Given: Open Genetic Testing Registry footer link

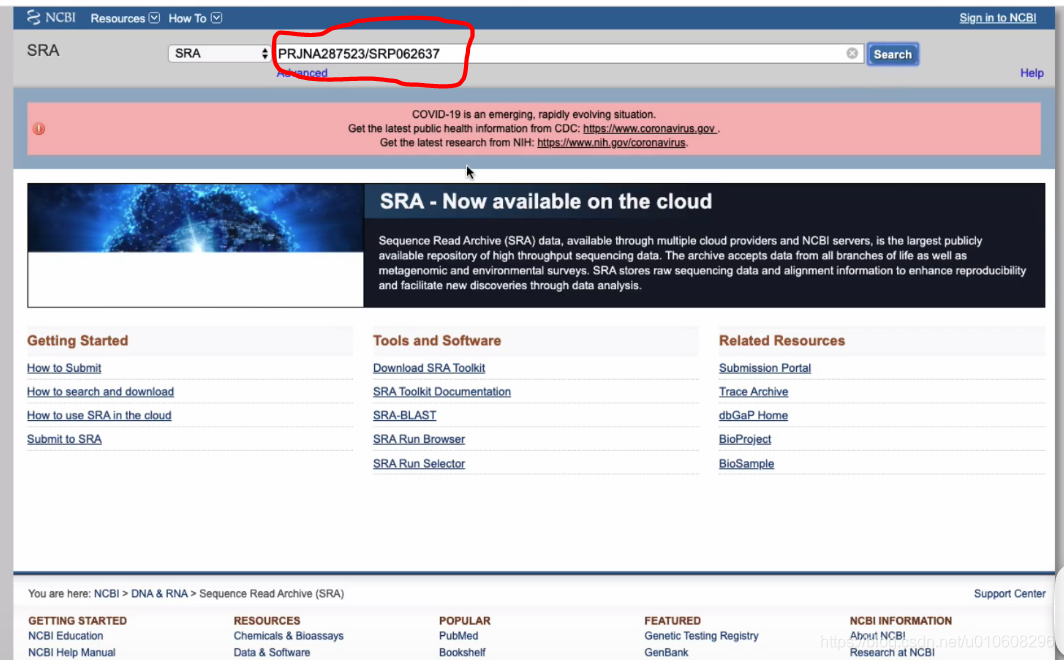Looking at the screenshot, I should [702, 636].
